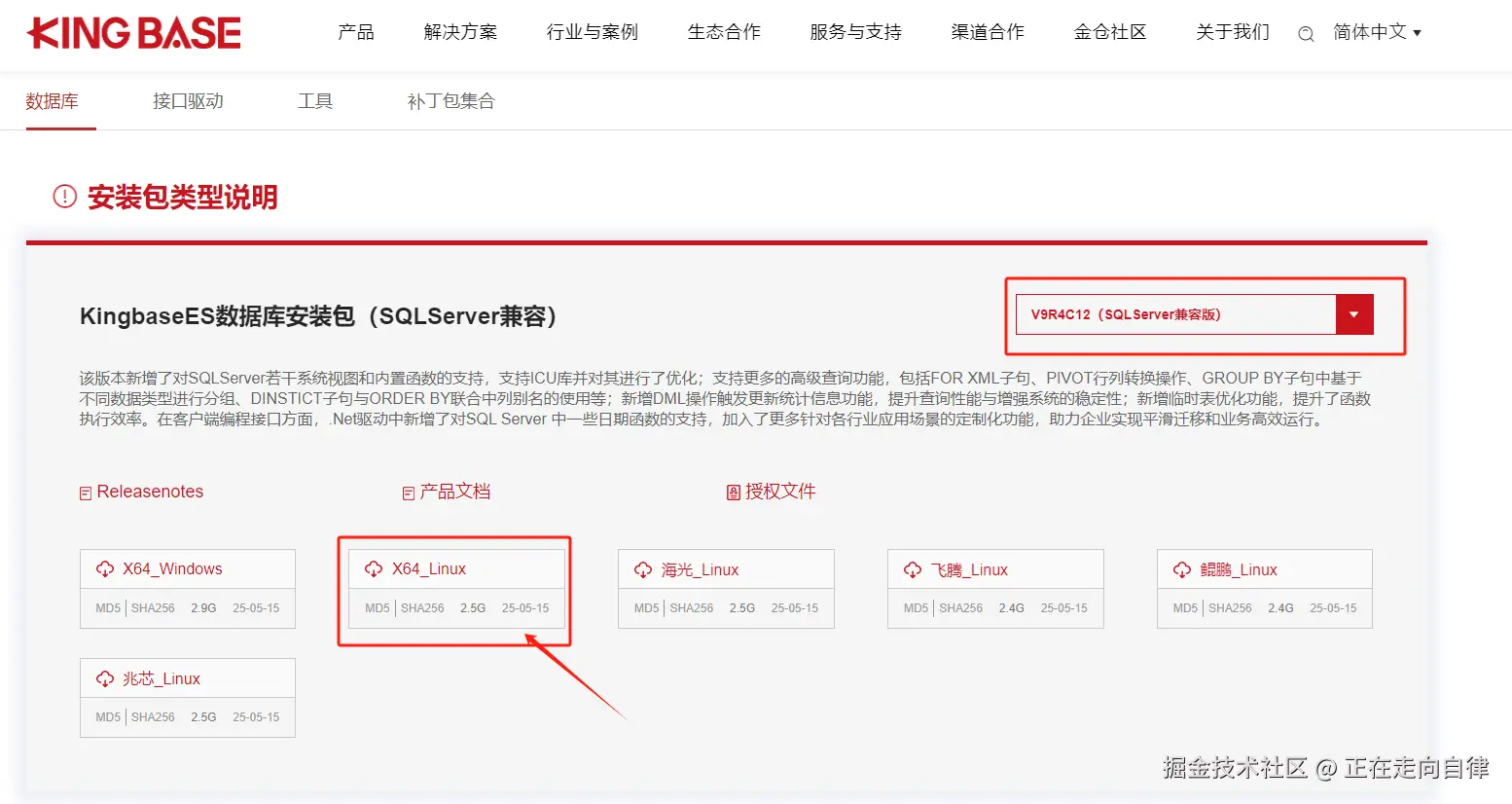Image resolution: width=1512 pixels, height=804 pixels.
Task: Click cloud download icon for X64_Windows
Action: (x=105, y=569)
